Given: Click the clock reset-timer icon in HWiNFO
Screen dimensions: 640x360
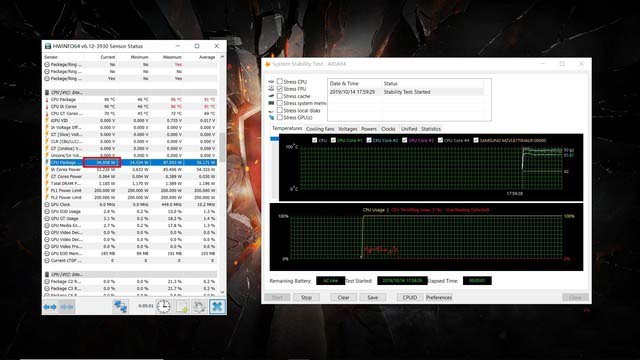Looking at the screenshot, I should click(x=163, y=307).
